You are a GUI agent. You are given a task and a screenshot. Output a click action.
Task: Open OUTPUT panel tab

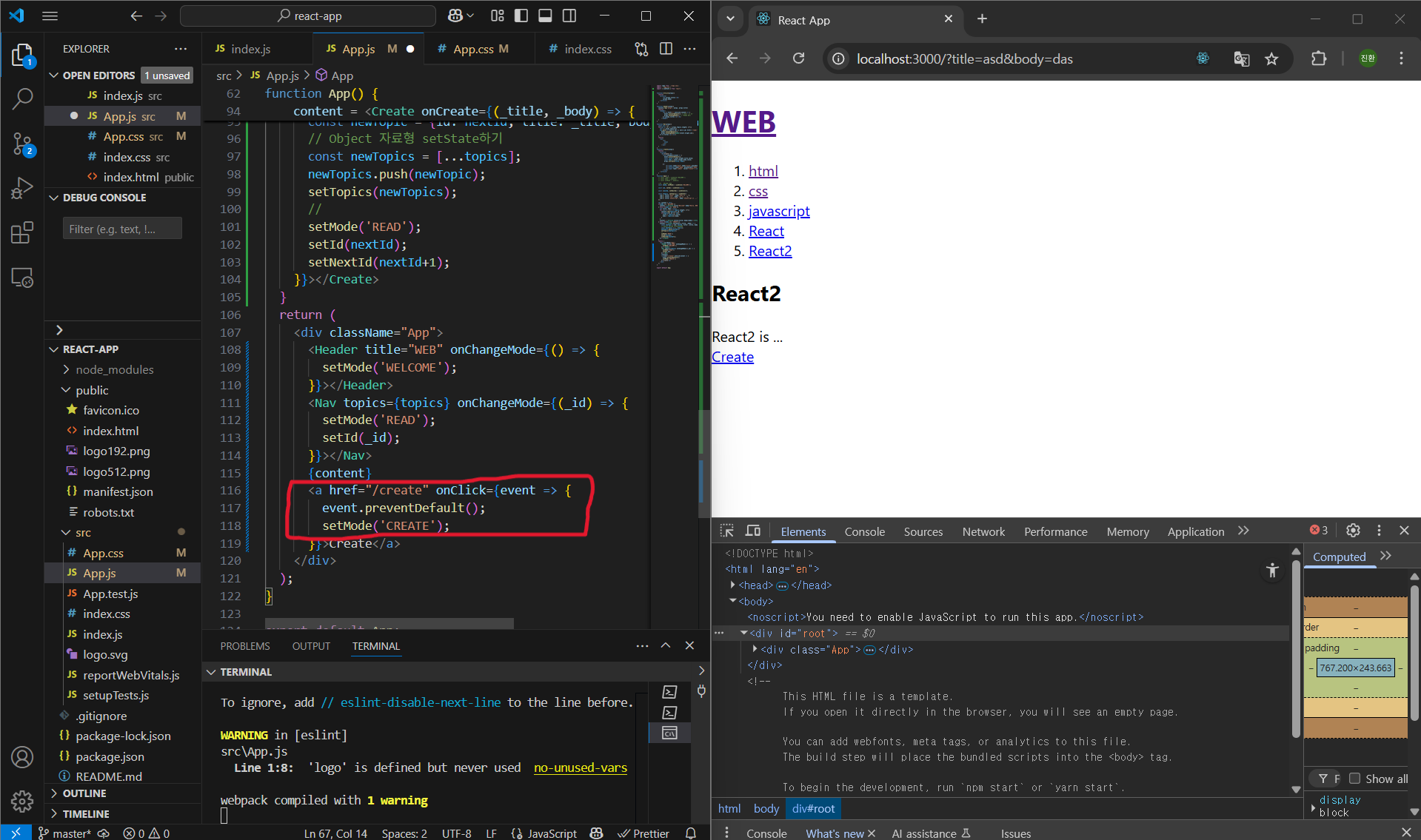coord(311,646)
